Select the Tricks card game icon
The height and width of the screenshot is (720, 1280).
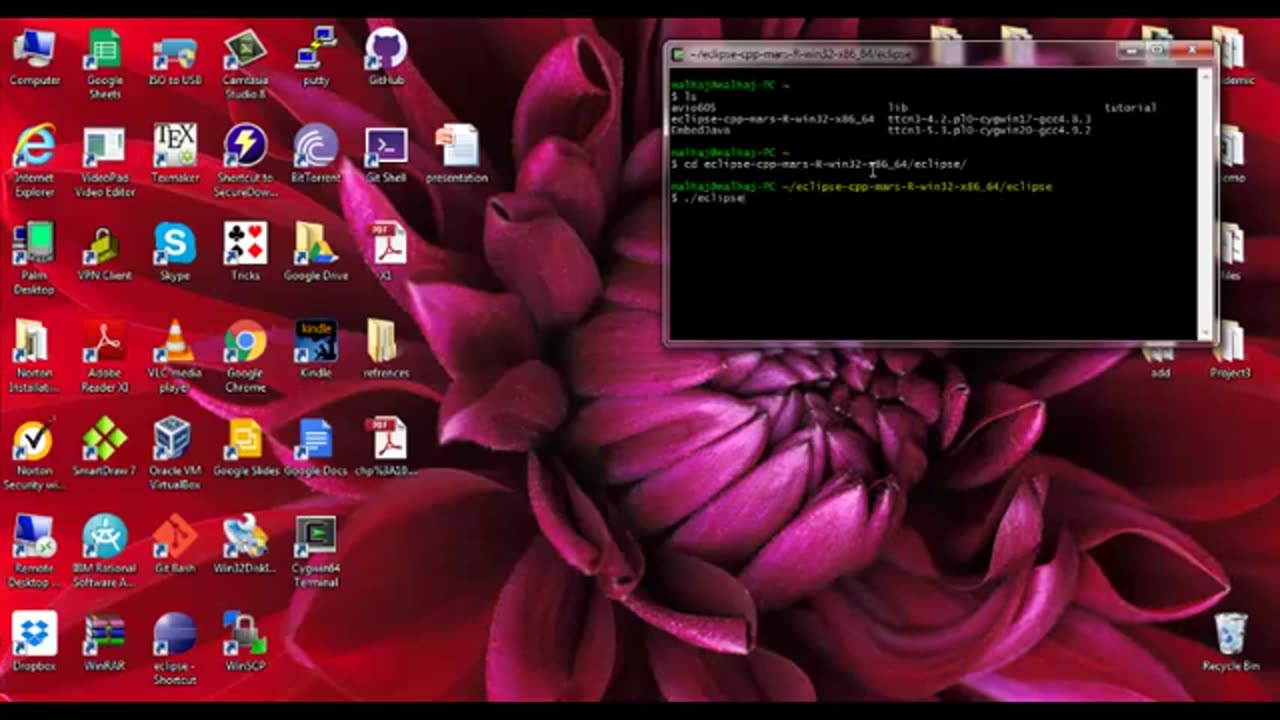pos(245,251)
